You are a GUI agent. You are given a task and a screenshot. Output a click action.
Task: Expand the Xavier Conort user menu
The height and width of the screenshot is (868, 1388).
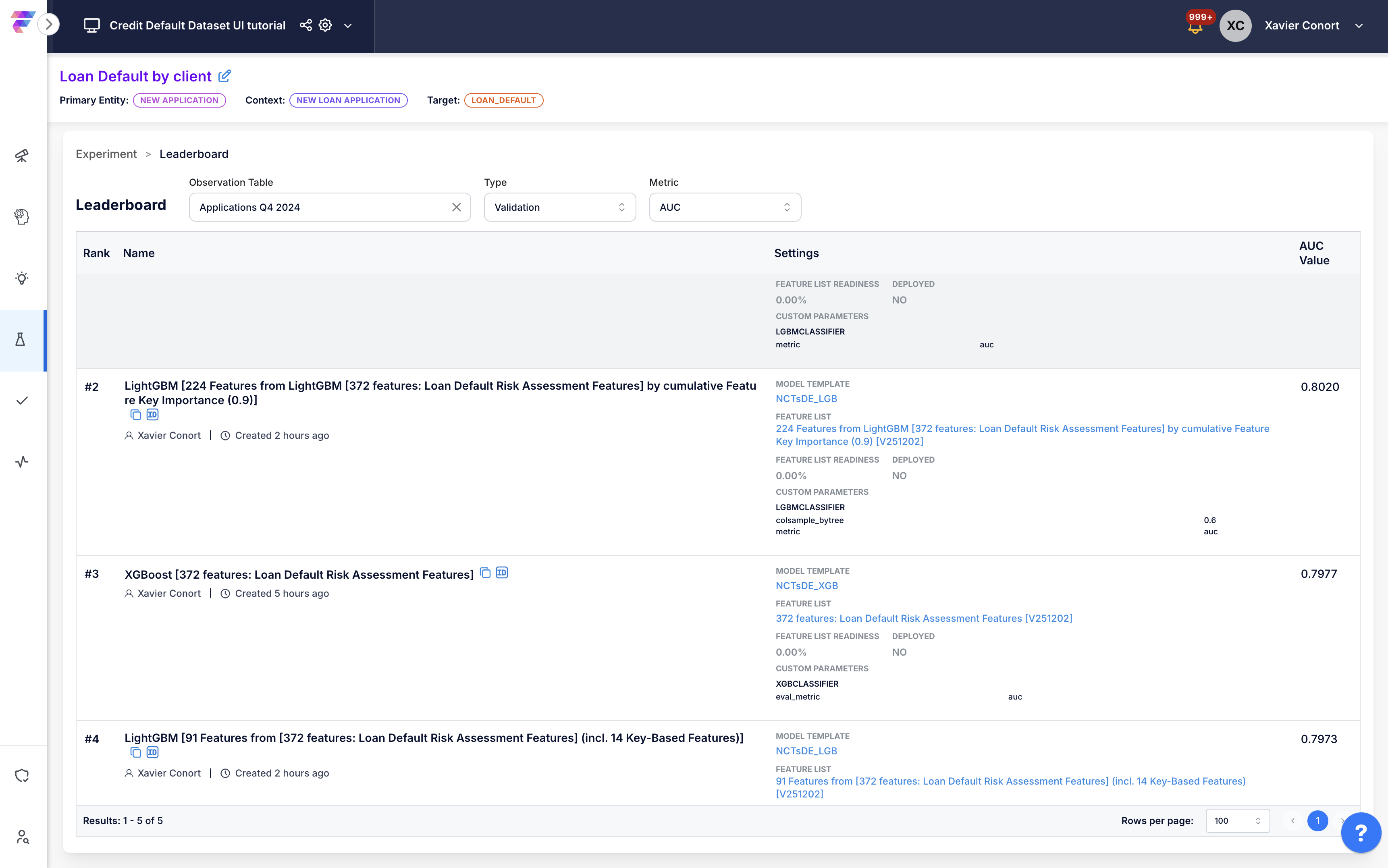point(1359,25)
